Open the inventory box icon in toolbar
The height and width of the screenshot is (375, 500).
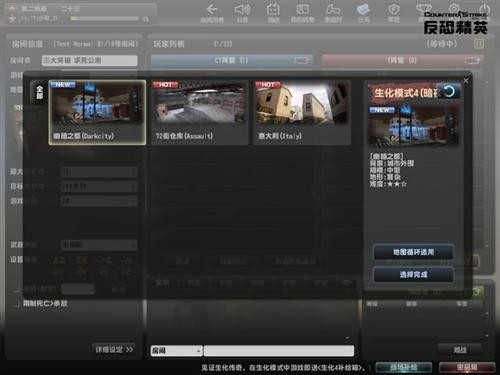302,9
